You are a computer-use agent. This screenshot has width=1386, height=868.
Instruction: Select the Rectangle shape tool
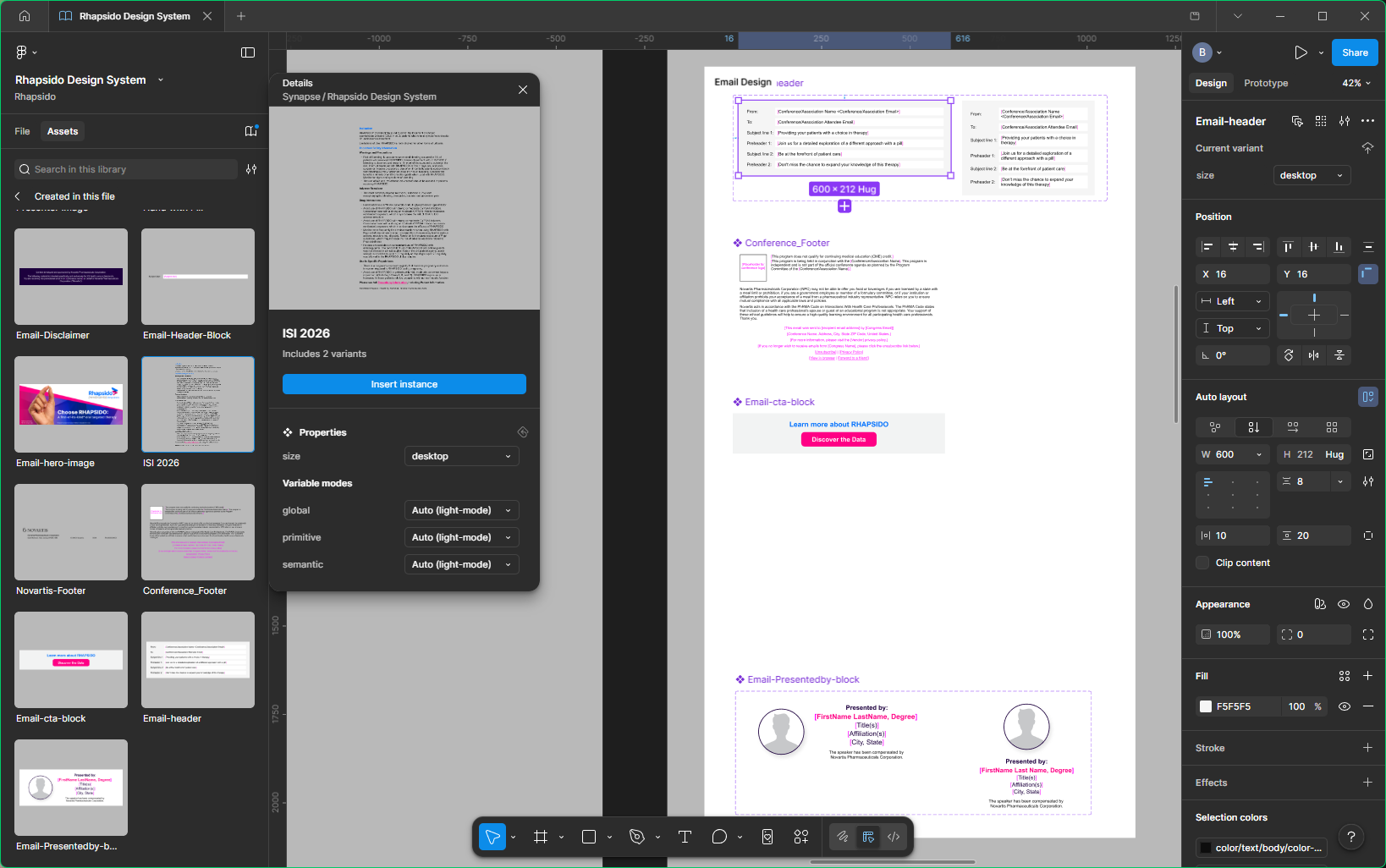588,836
